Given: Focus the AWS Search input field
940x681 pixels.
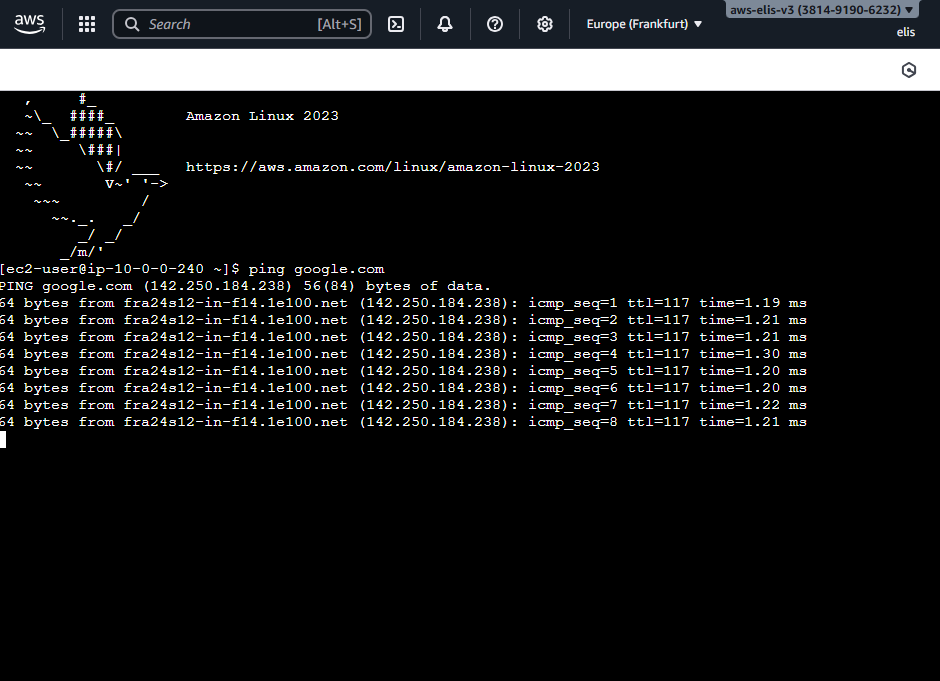Looking at the screenshot, I should [x=230, y=24].
